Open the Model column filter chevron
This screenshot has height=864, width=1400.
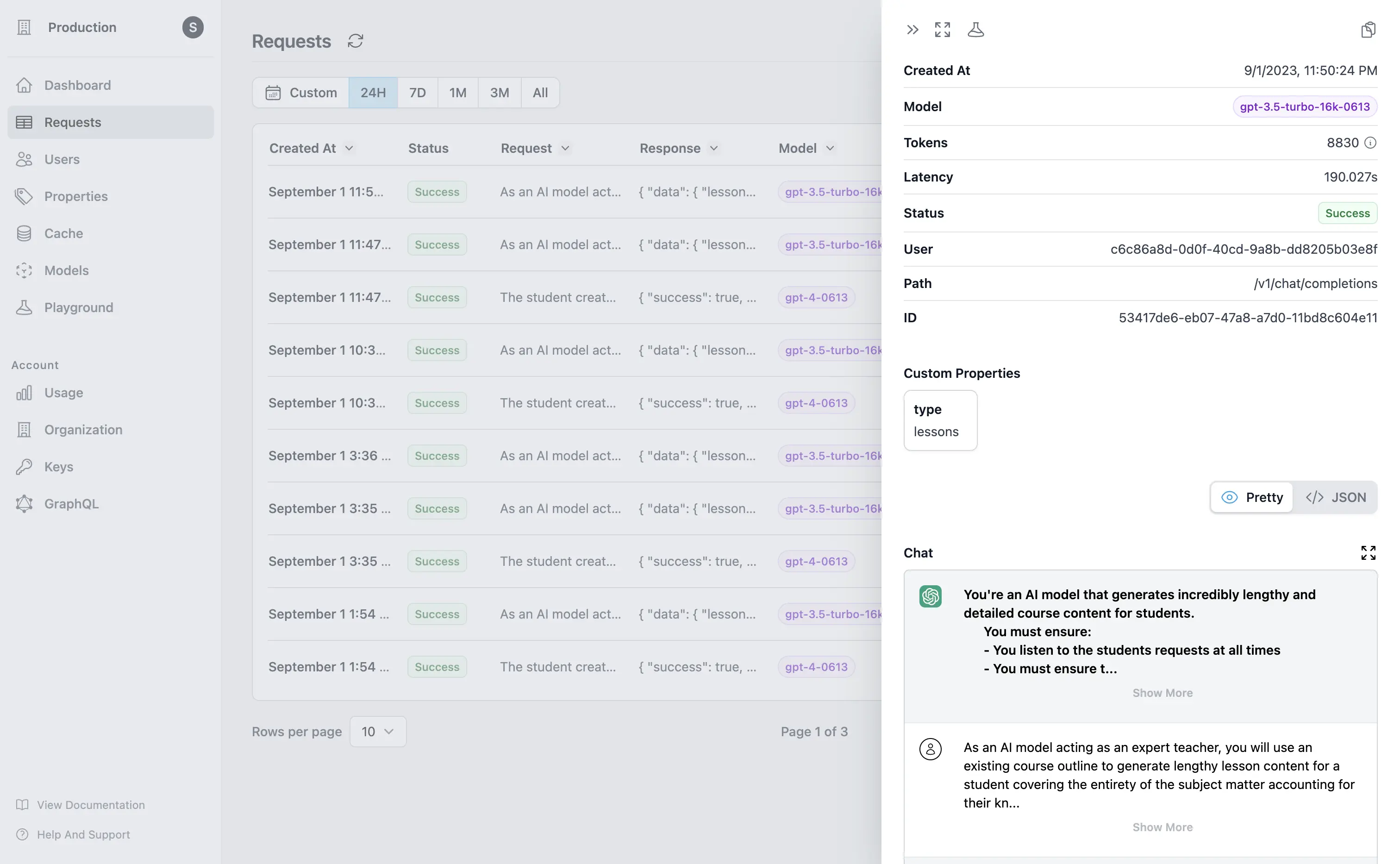click(831, 148)
